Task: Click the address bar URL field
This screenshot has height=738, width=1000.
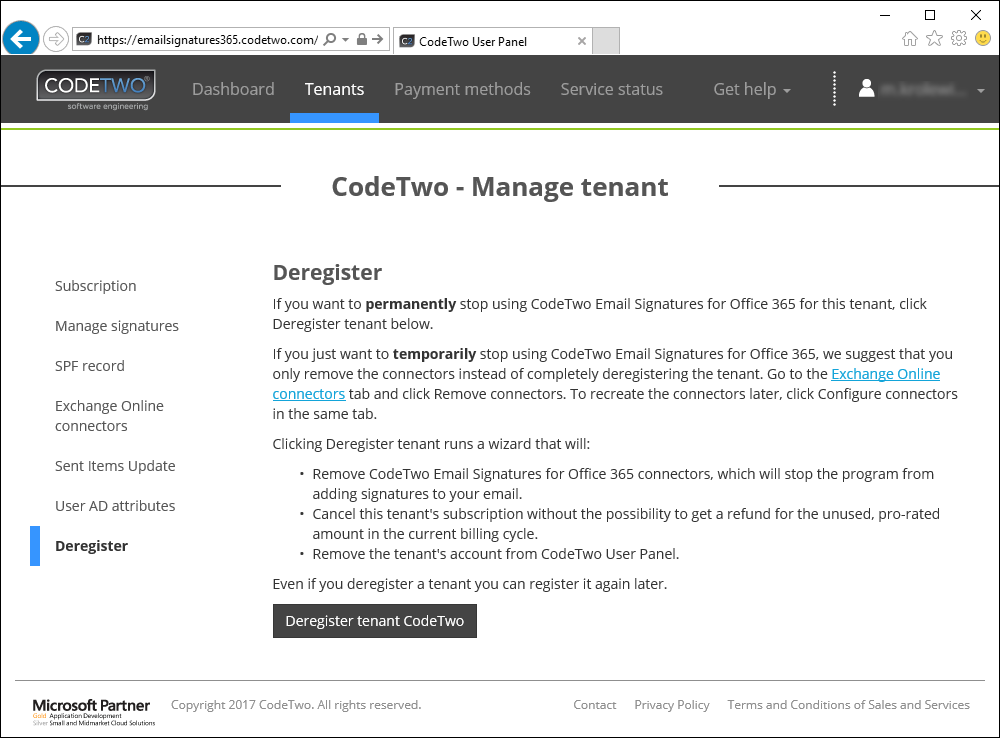Action: (x=207, y=40)
